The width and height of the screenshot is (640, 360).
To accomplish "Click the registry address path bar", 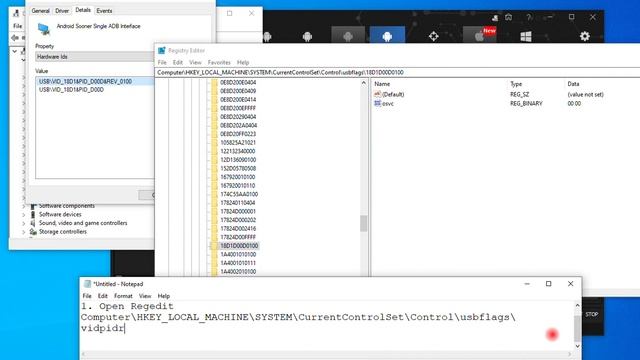I will click(x=397, y=72).
